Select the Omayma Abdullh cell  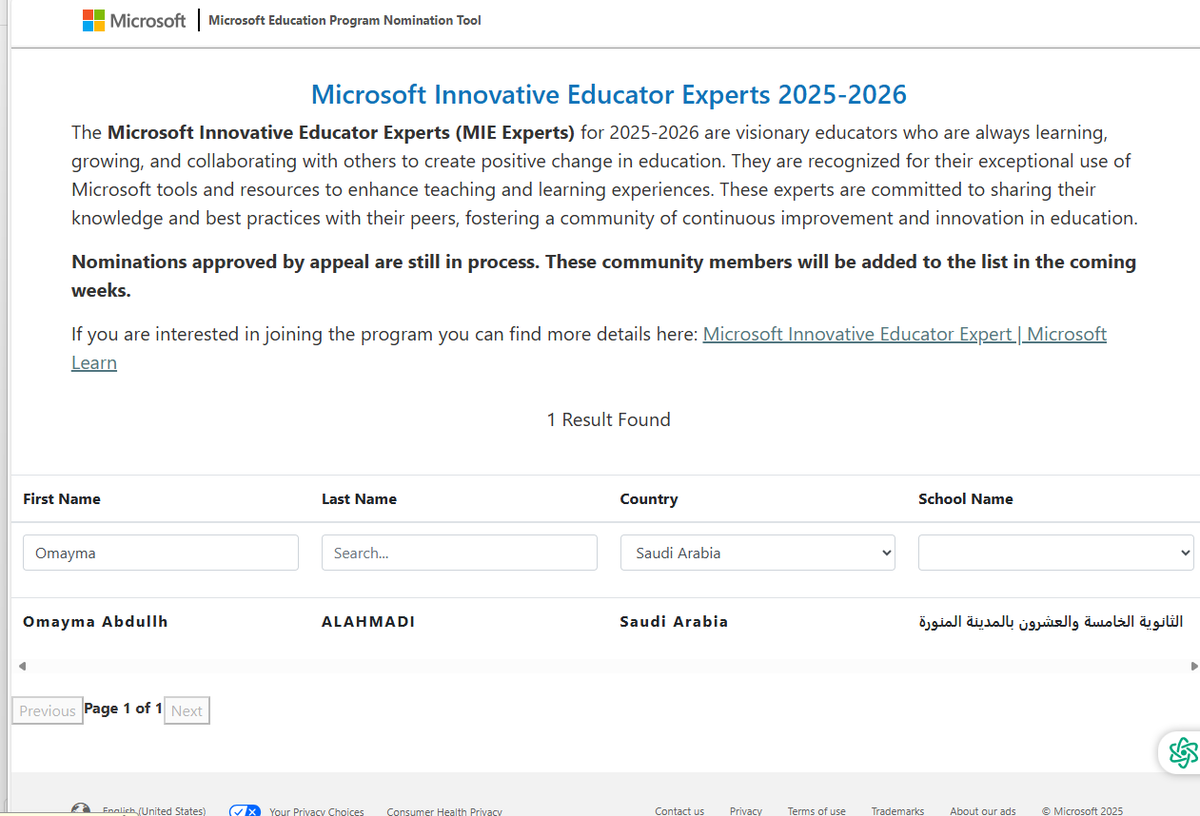point(95,622)
